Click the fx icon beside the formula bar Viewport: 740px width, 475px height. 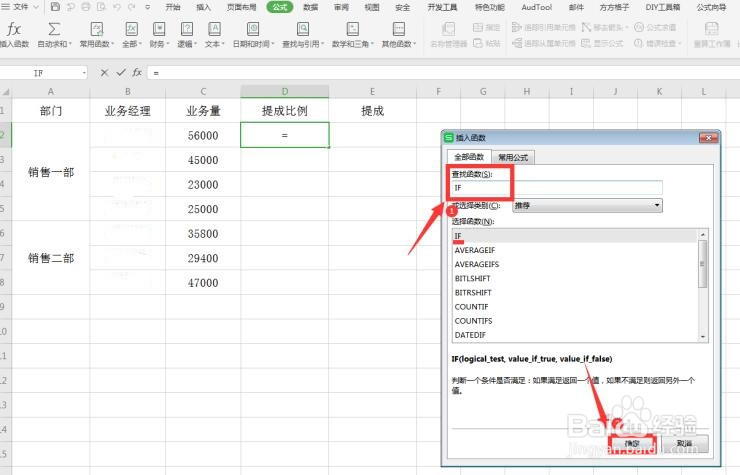[x=137, y=72]
